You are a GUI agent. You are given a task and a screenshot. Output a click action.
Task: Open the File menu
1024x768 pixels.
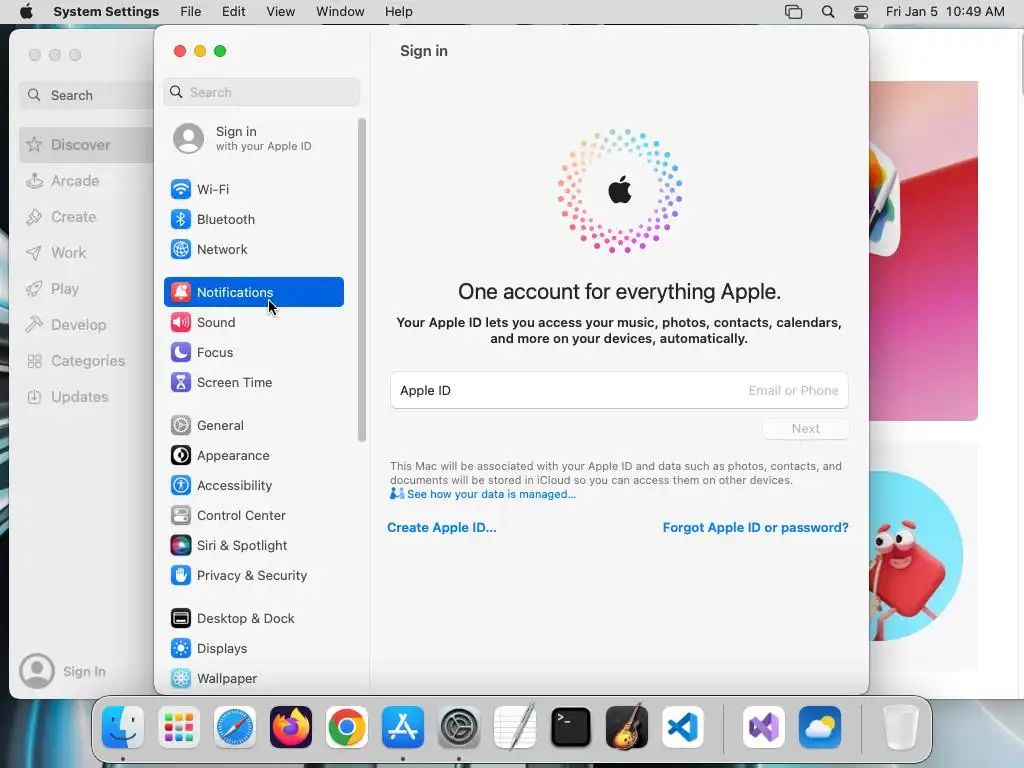click(x=191, y=12)
